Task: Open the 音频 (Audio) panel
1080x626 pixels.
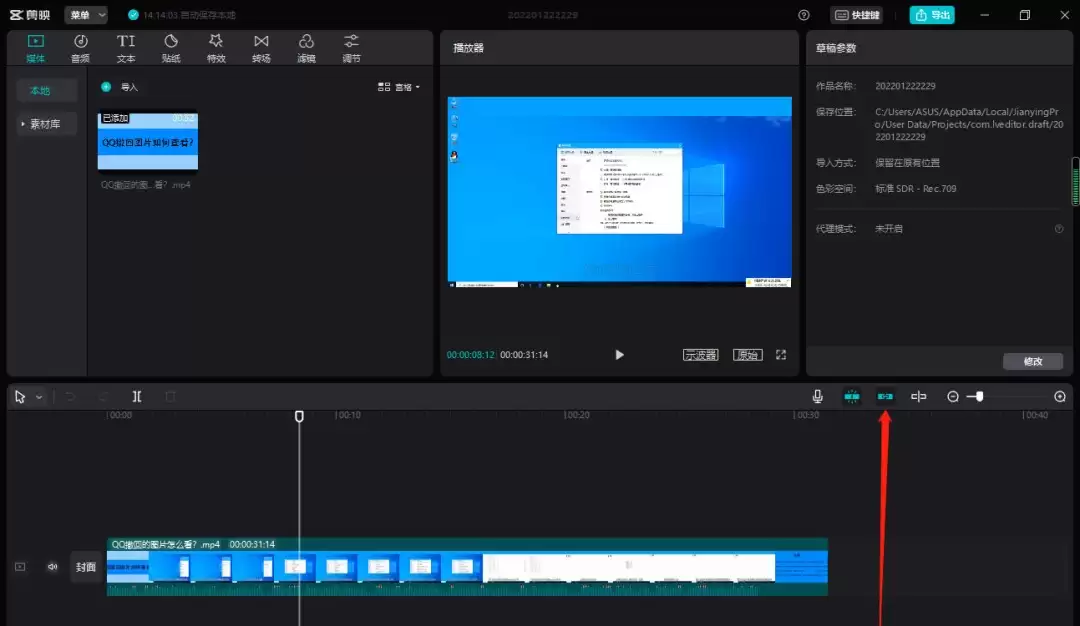Action: coord(80,47)
